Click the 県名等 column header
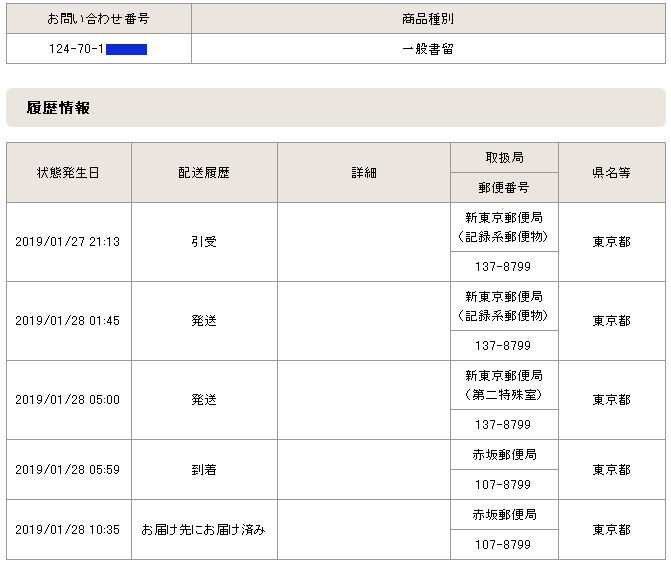 tap(612, 172)
